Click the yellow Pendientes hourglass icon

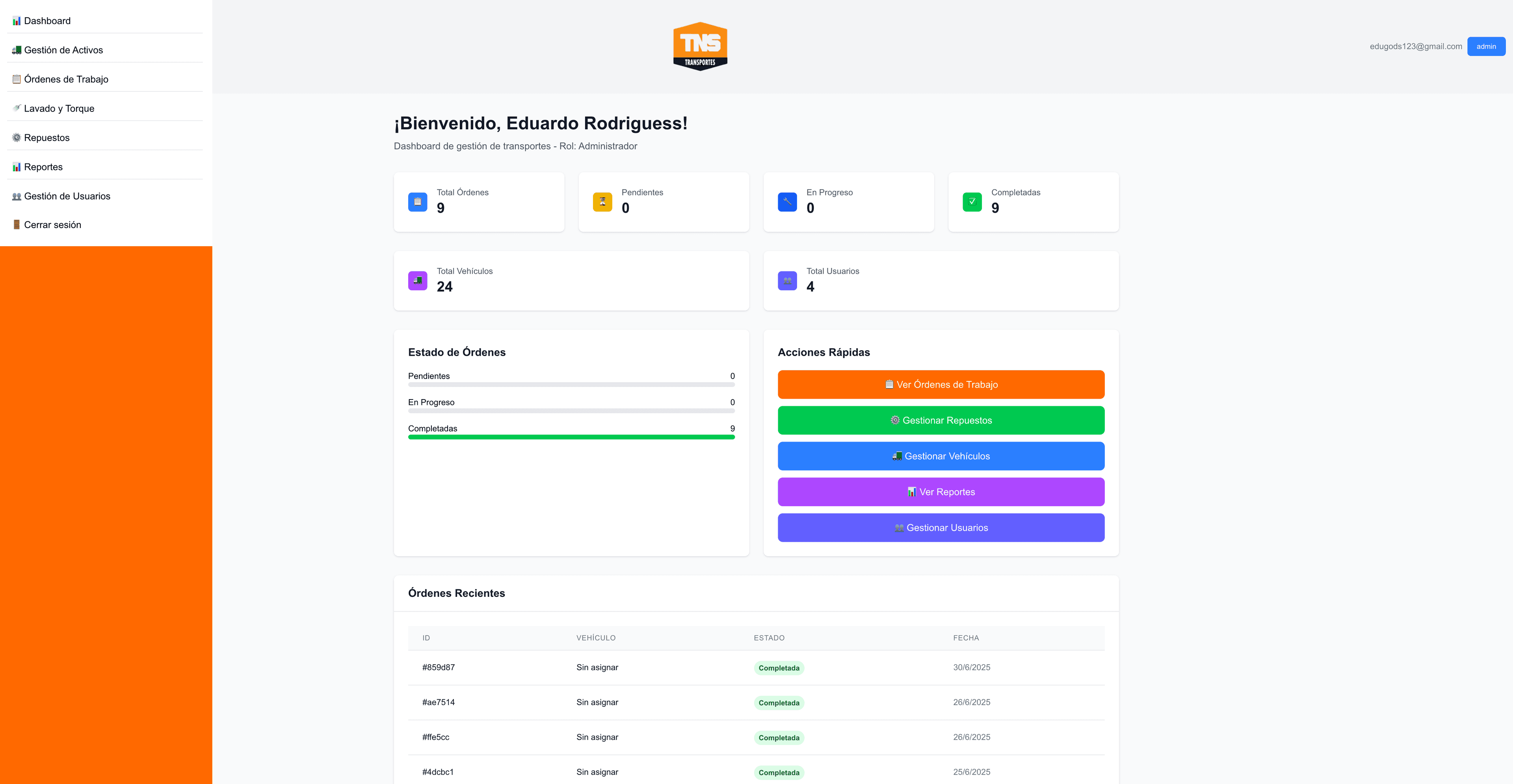click(602, 201)
